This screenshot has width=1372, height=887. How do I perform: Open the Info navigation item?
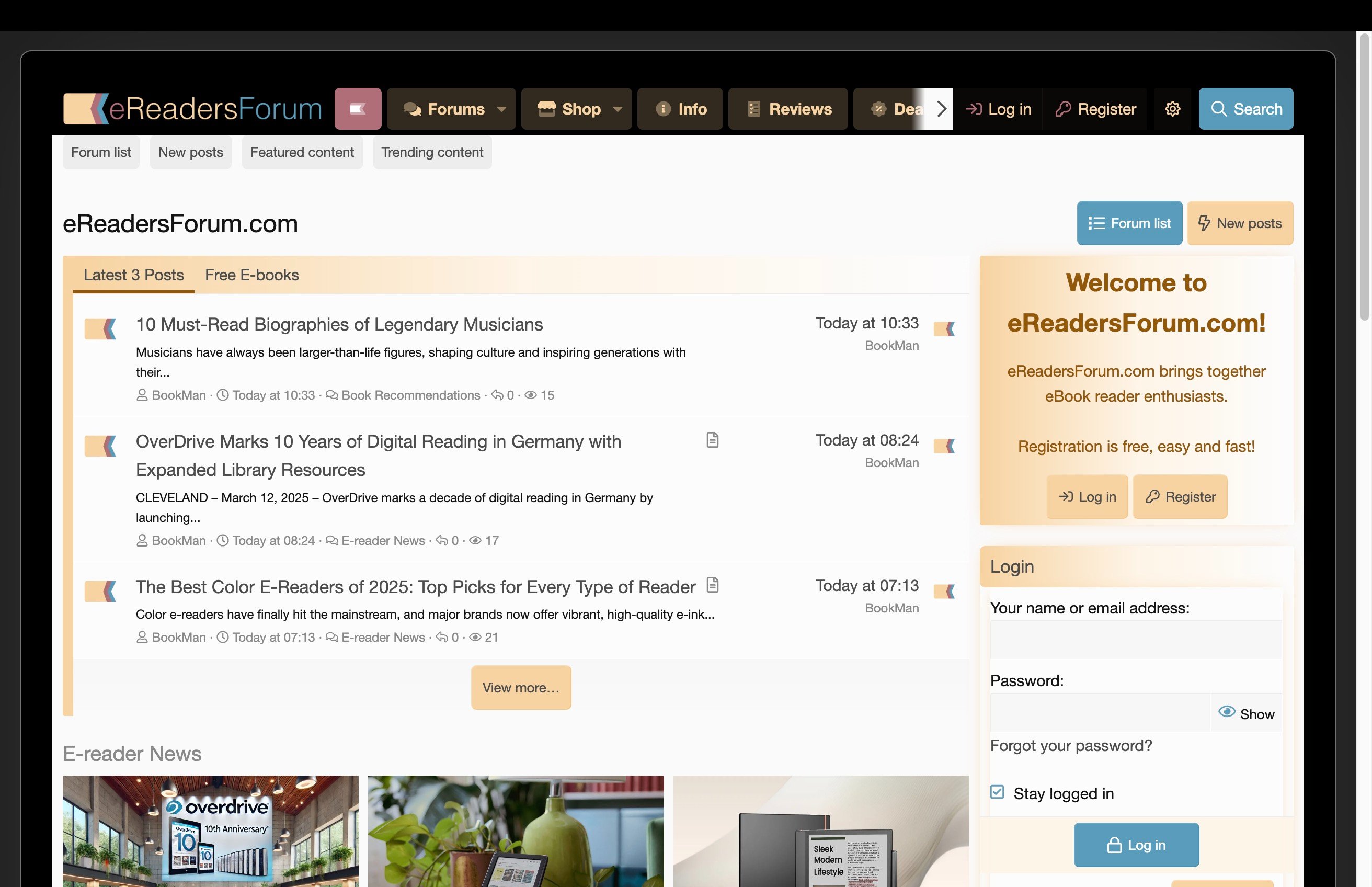click(680, 108)
